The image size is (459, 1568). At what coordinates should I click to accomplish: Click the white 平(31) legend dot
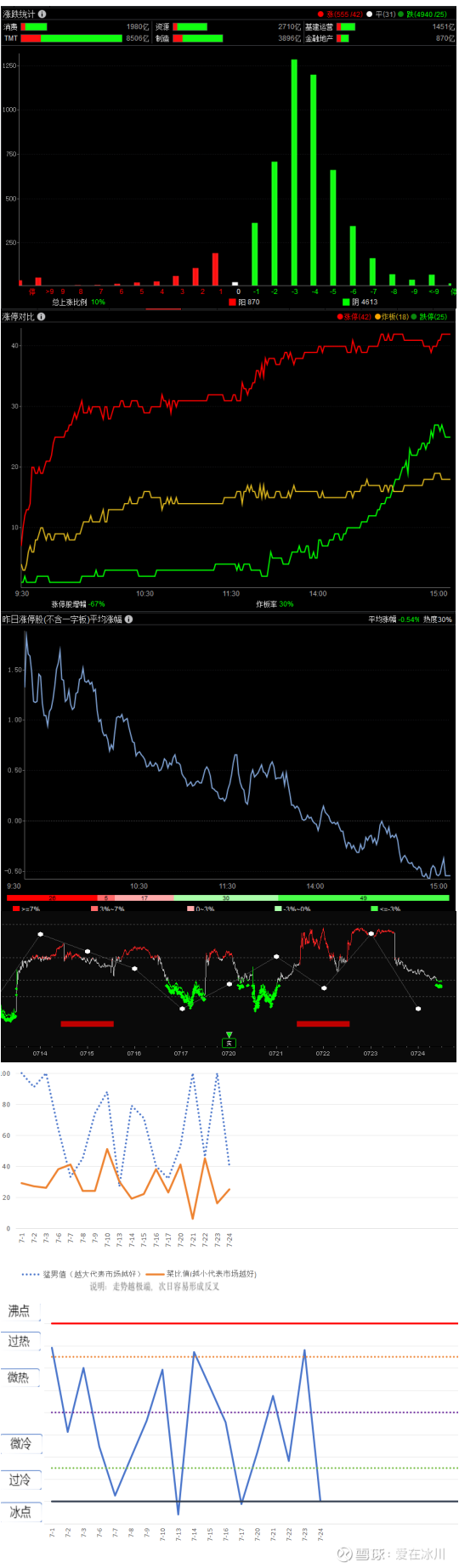pos(370,14)
